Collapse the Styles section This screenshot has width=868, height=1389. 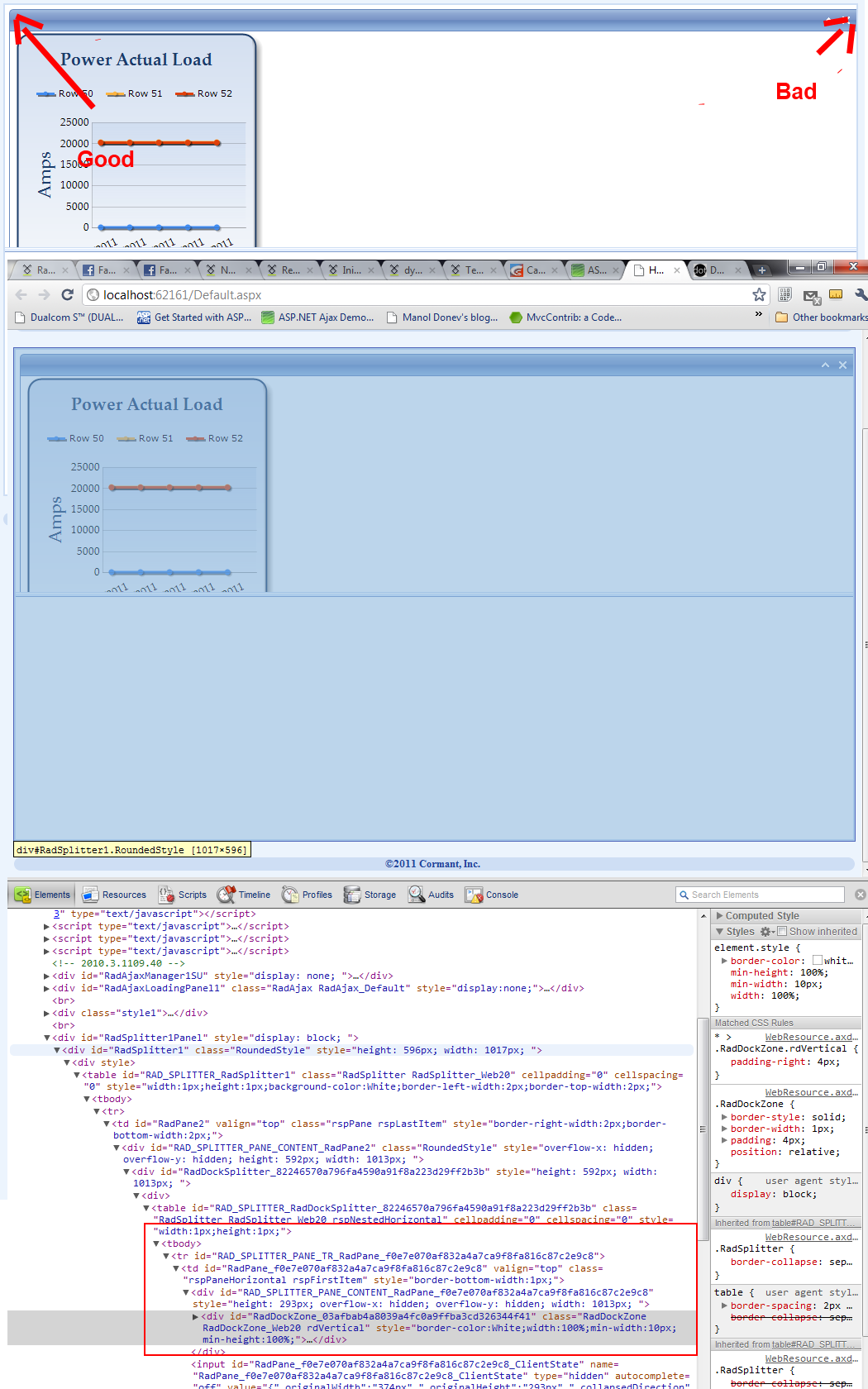pos(720,932)
